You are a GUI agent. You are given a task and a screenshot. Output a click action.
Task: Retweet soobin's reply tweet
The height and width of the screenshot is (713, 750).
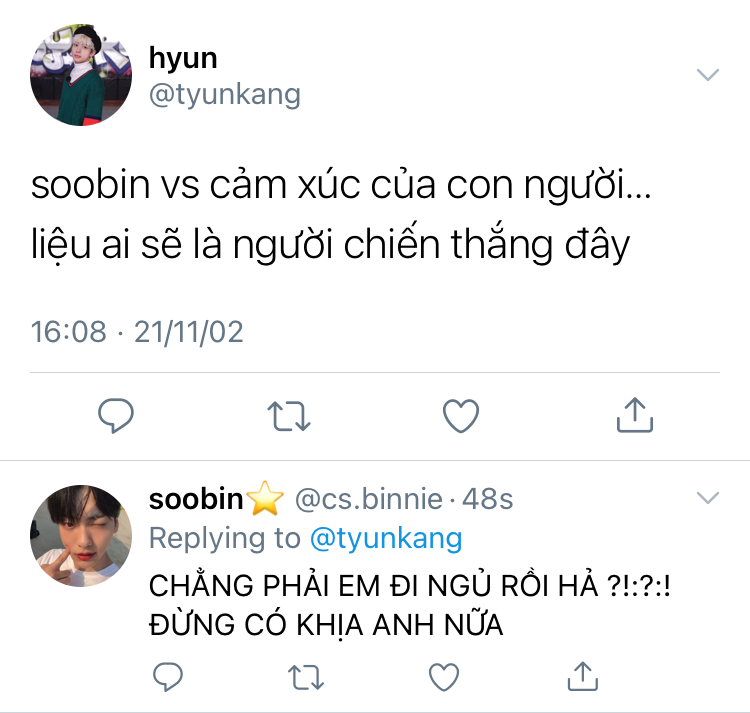tap(306, 677)
